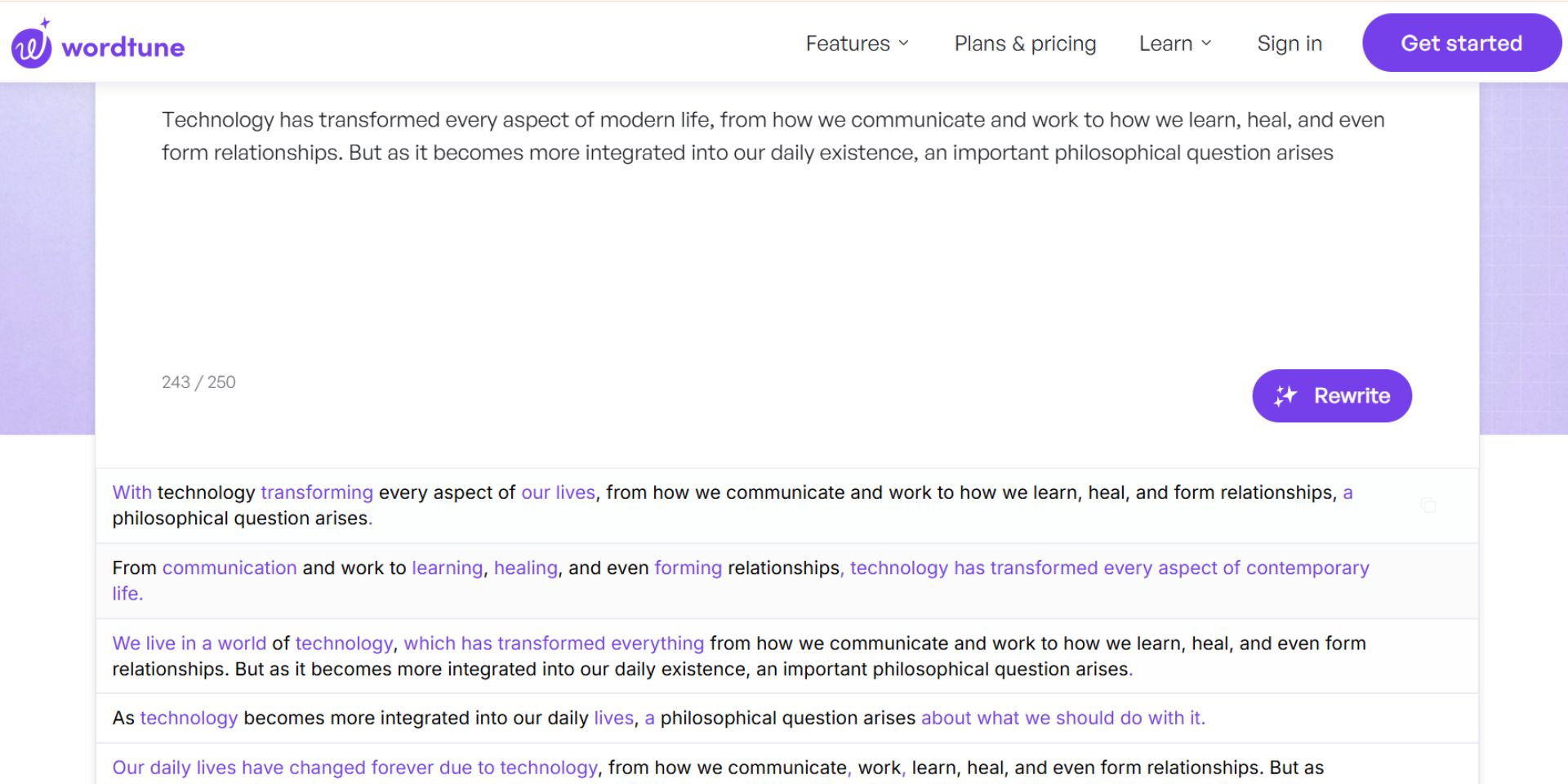This screenshot has height=784, width=1568.
Task: Expand the Features dropdown chevron
Action: click(903, 43)
